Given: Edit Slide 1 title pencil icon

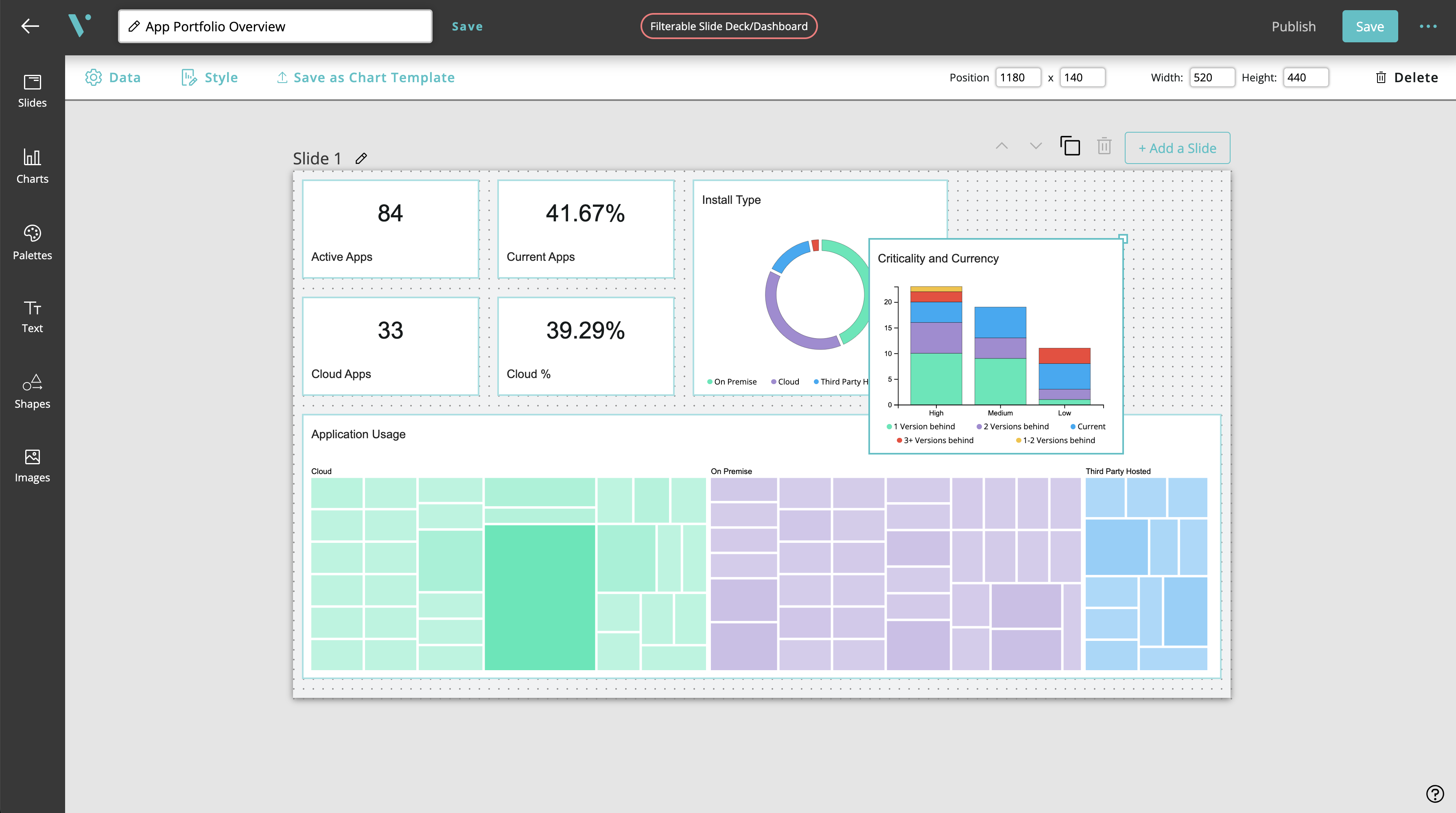Looking at the screenshot, I should pyautogui.click(x=361, y=158).
